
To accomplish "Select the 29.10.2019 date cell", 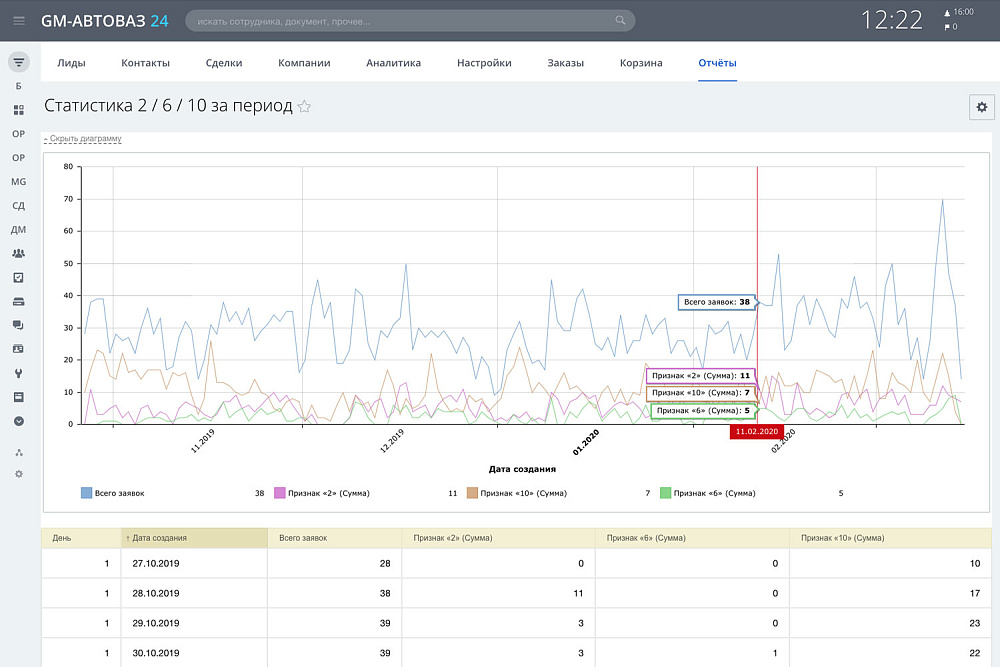I will pyautogui.click(x=195, y=623).
